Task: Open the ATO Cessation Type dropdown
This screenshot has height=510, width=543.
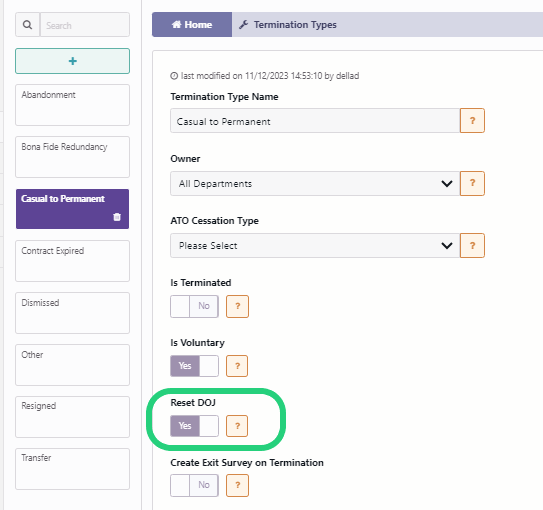Action: pos(315,245)
